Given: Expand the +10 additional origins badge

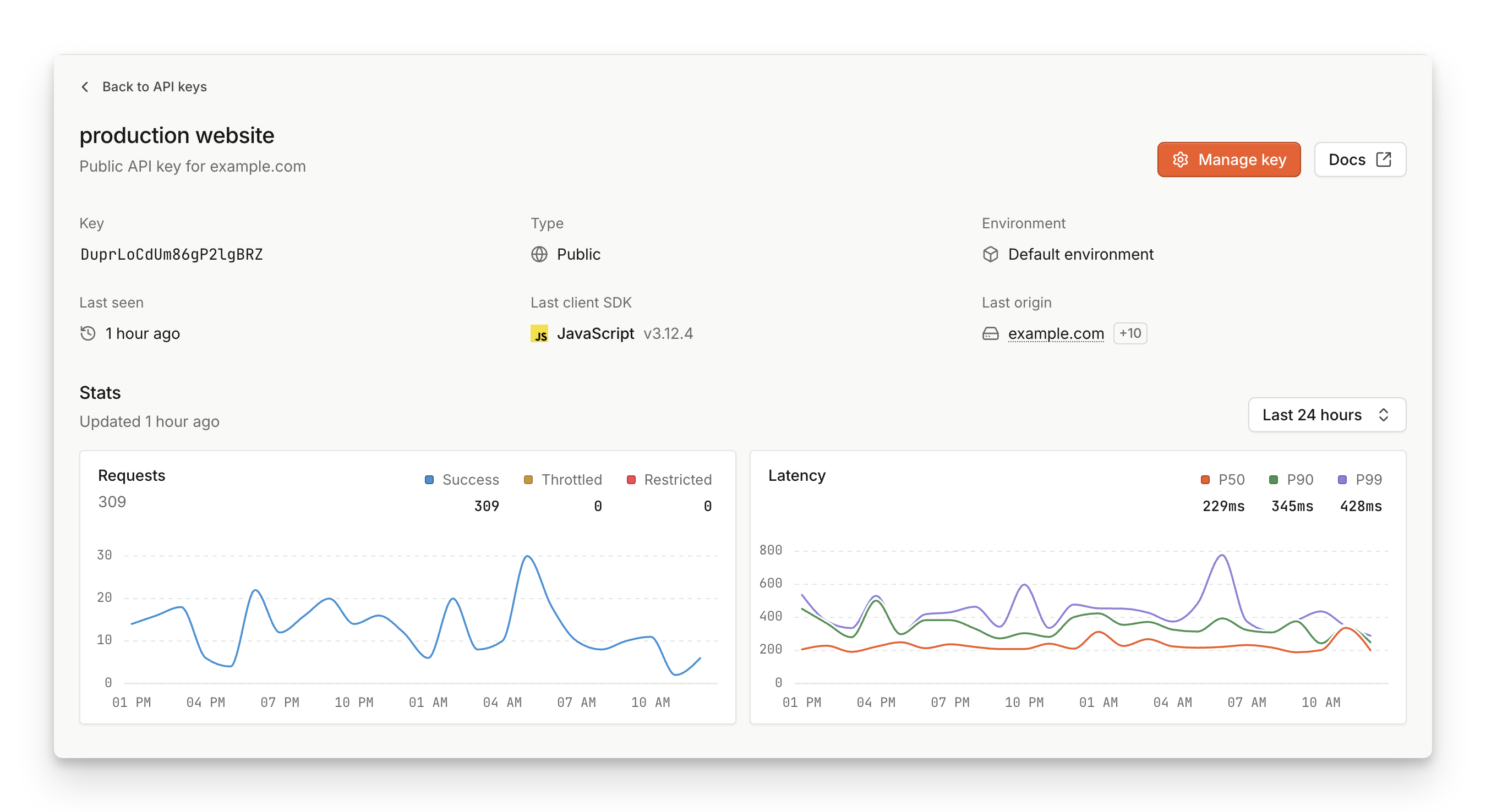Looking at the screenshot, I should (x=1129, y=333).
